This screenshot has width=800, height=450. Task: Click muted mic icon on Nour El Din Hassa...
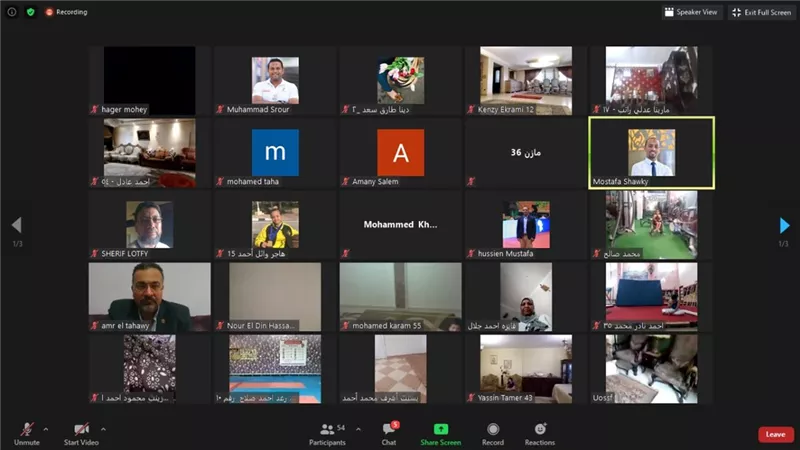[220, 325]
